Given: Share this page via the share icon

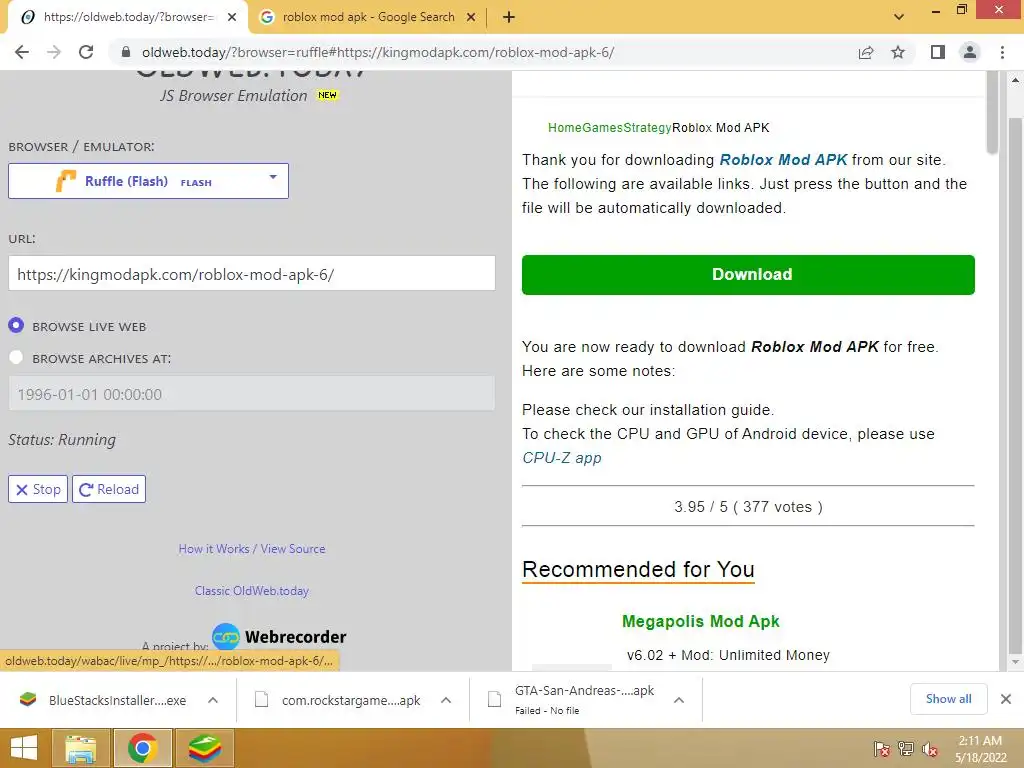Looking at the screenshot, I should [x=866, y=52].
